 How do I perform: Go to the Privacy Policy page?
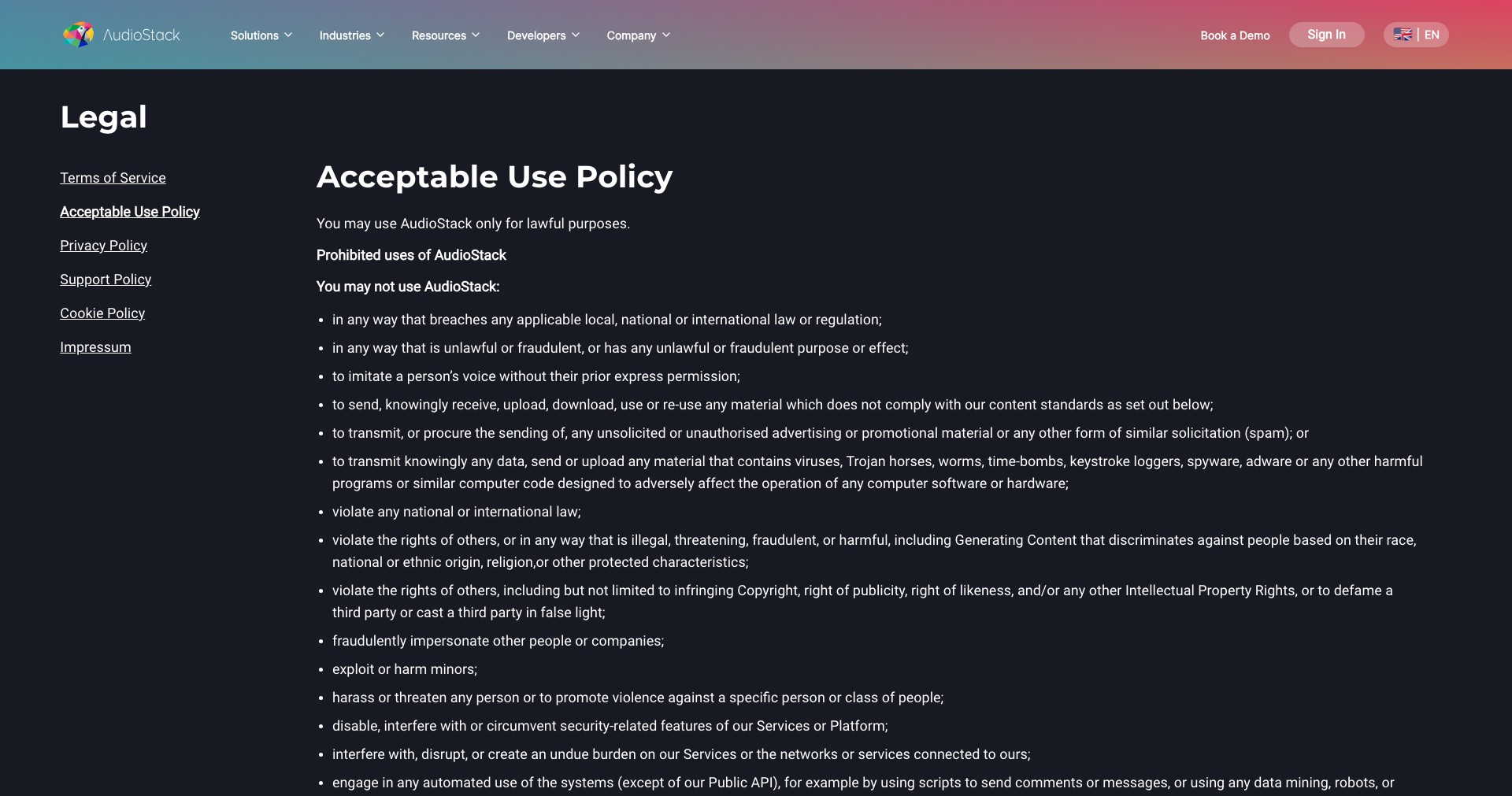coord(103,246)
